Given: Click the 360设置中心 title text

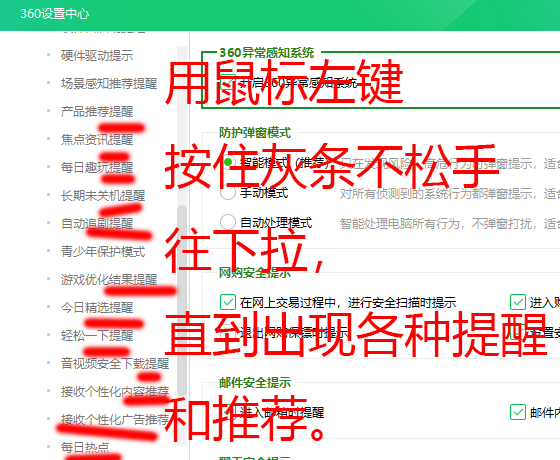Looking at the screenshot, I should pyautogui.click(x=54, y=14).
